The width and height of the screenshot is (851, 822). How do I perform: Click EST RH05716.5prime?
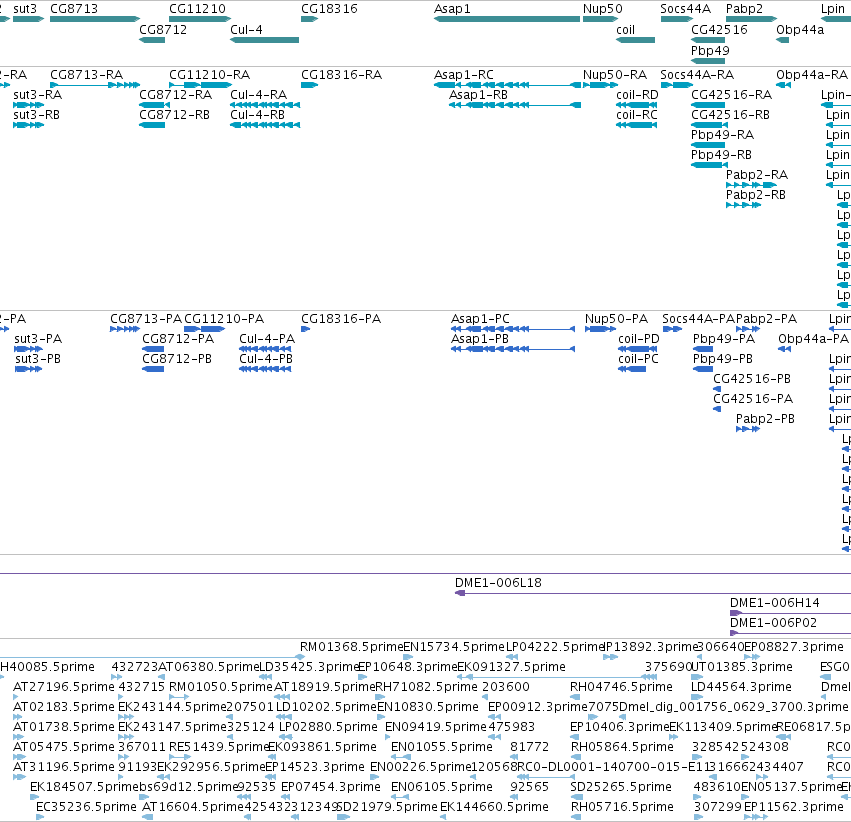(x=622, y=807)
